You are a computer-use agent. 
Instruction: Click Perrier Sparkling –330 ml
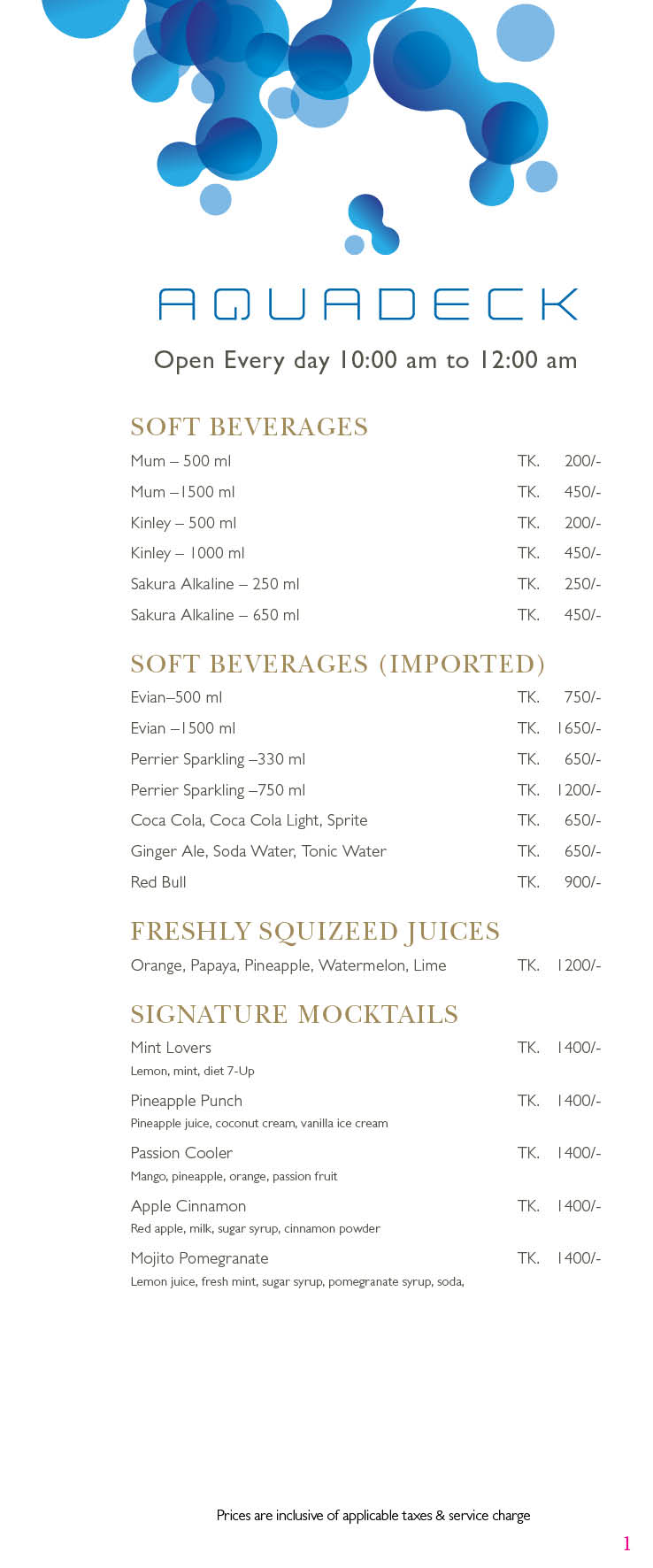218,759
